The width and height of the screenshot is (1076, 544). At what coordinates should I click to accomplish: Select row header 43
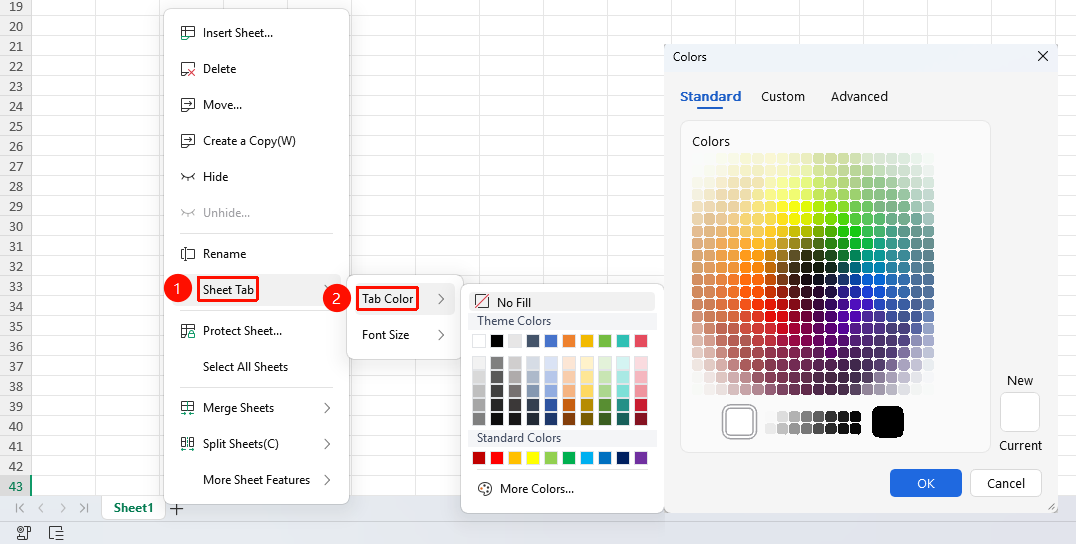tap(16, 486)
